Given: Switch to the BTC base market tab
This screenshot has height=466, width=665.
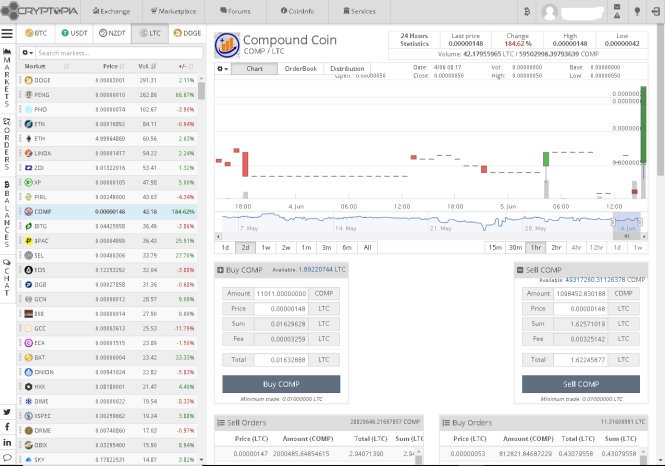Looking at the screenshot, I should [x=36, y=33].
